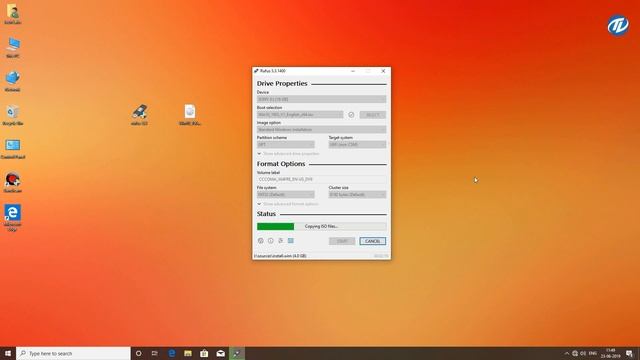Open the Image option dropdown
Screen dimensions: 640x360
tap(322, 129)
